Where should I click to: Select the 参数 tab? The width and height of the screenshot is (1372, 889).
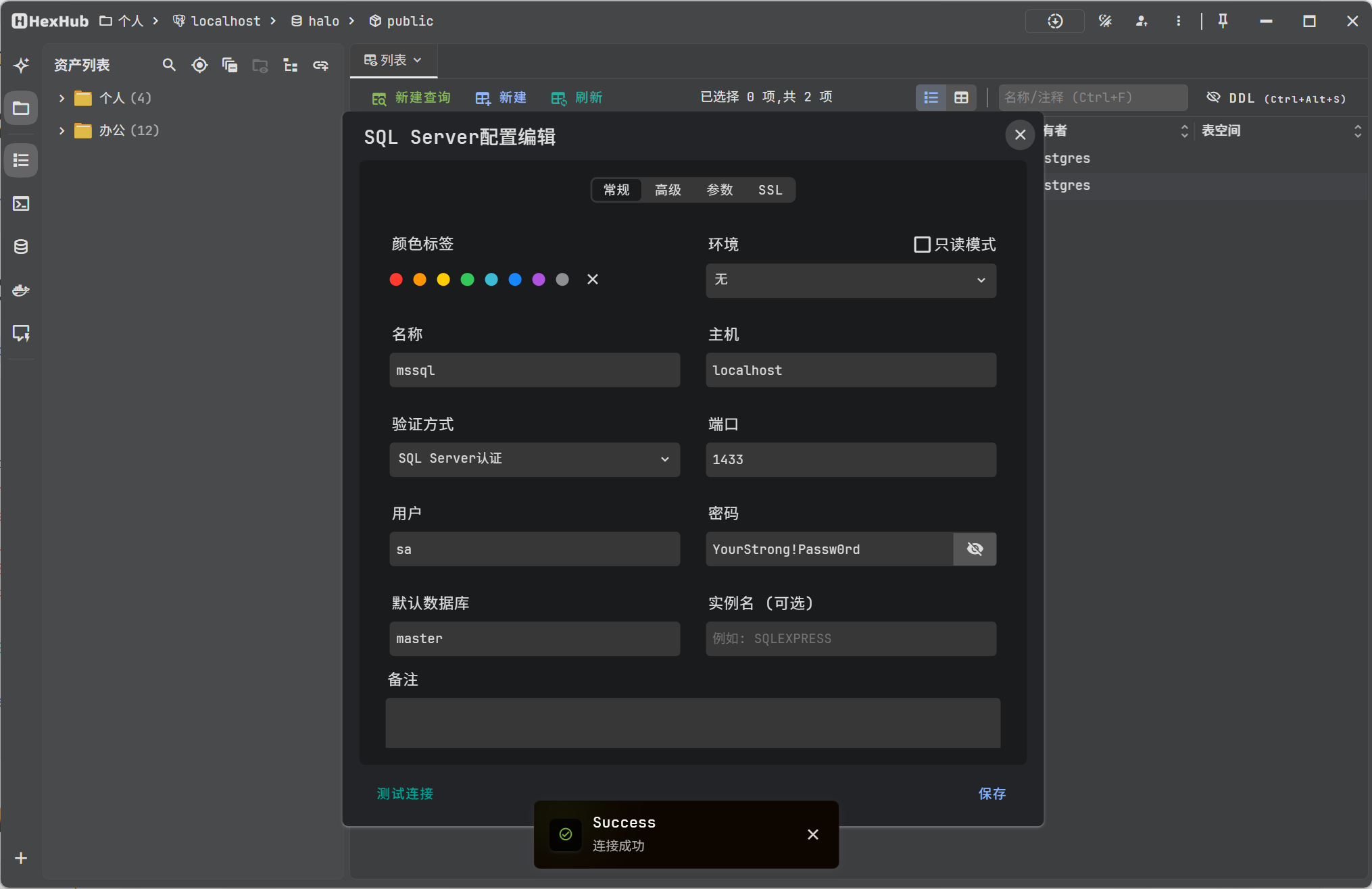pyautogui.click(x=720, y=190)
